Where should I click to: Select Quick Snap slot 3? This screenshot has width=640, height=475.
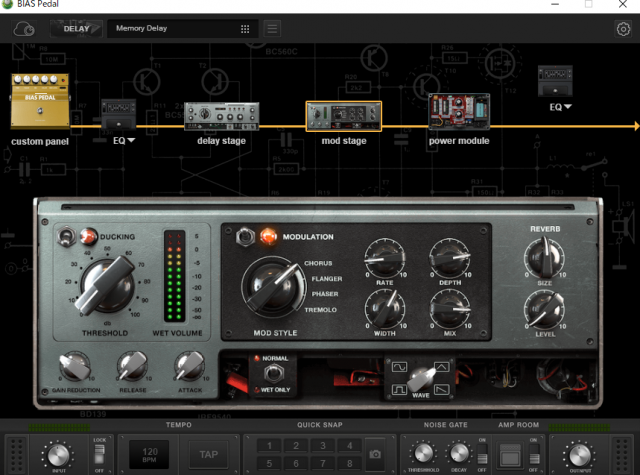[323, 446]
